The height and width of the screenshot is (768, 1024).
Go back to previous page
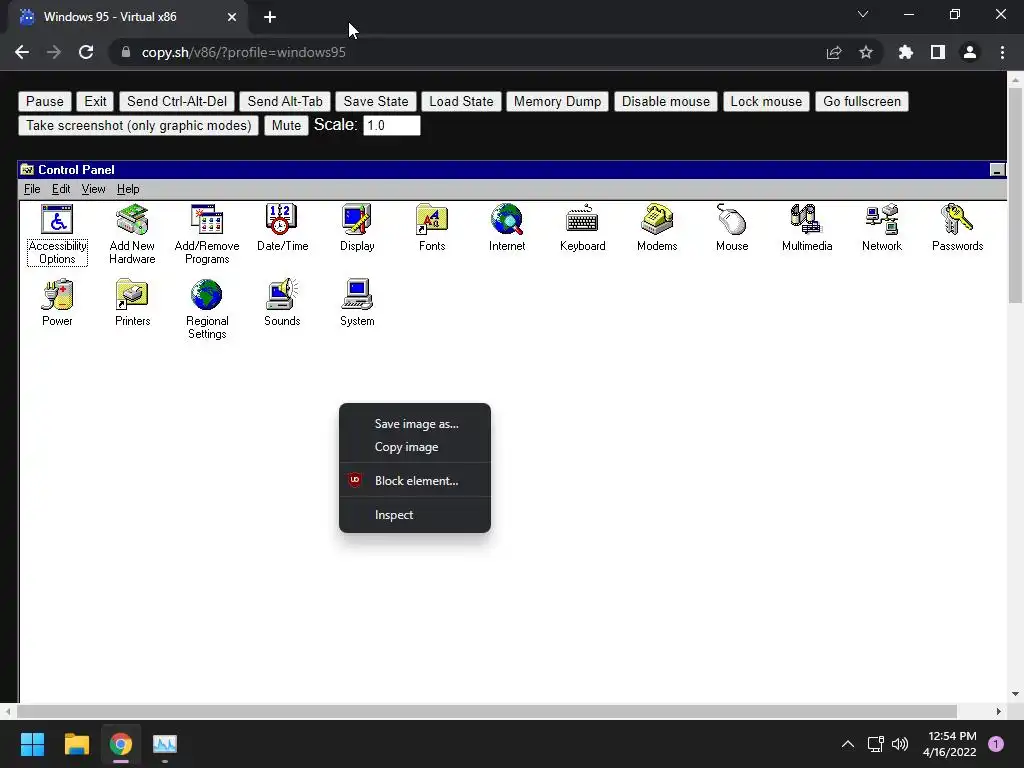tap(22, 52)
